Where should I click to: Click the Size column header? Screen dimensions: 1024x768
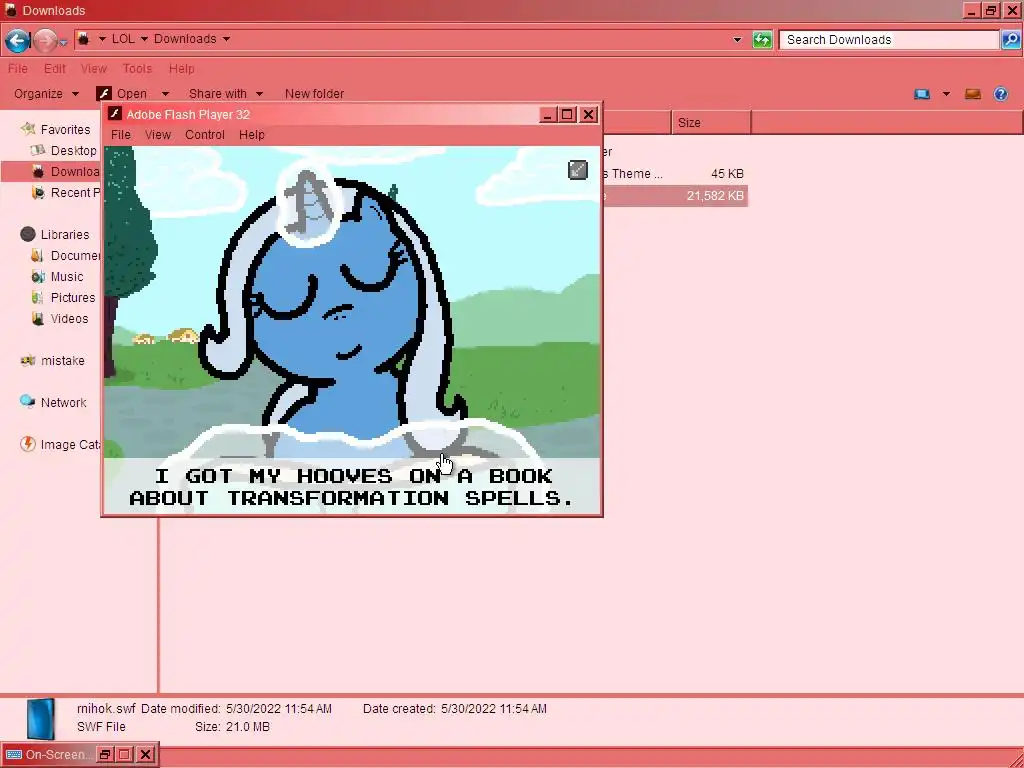711,123
